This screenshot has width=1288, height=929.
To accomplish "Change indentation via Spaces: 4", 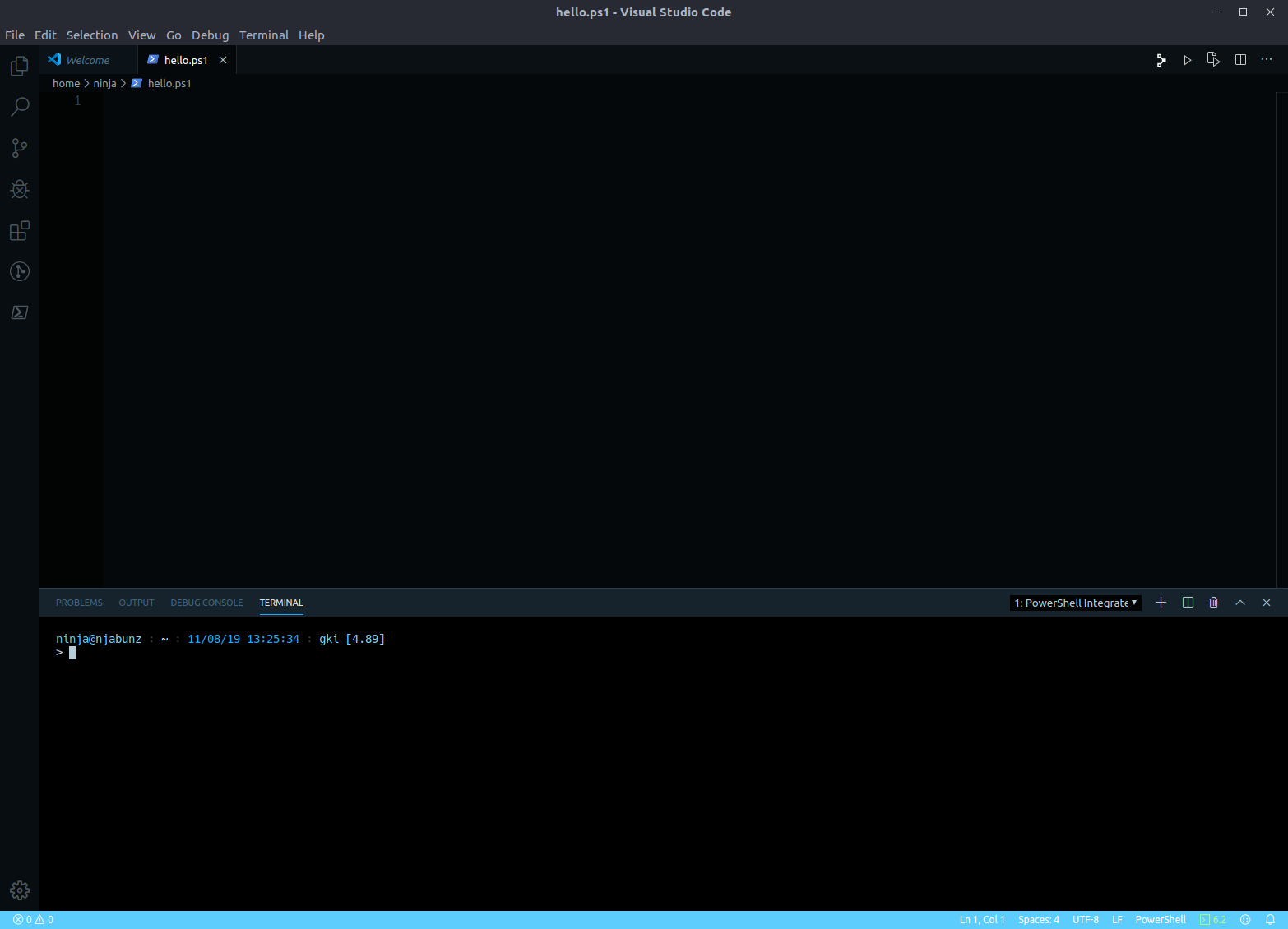I will 1038,920.
